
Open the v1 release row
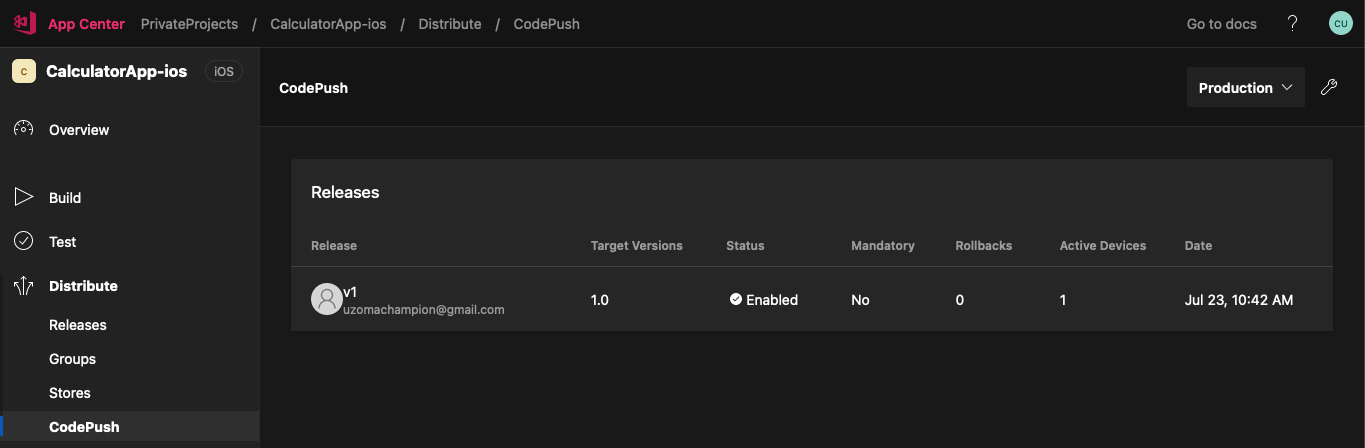coord(812,299)
